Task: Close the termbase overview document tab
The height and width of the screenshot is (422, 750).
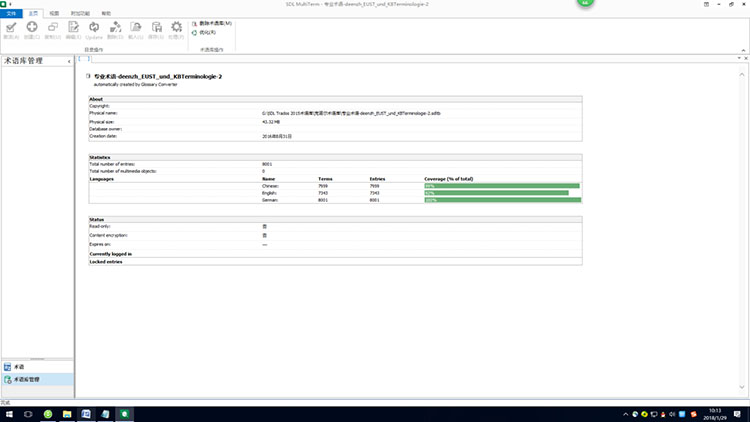Action: pyautogui.click(x=746, y=58)
